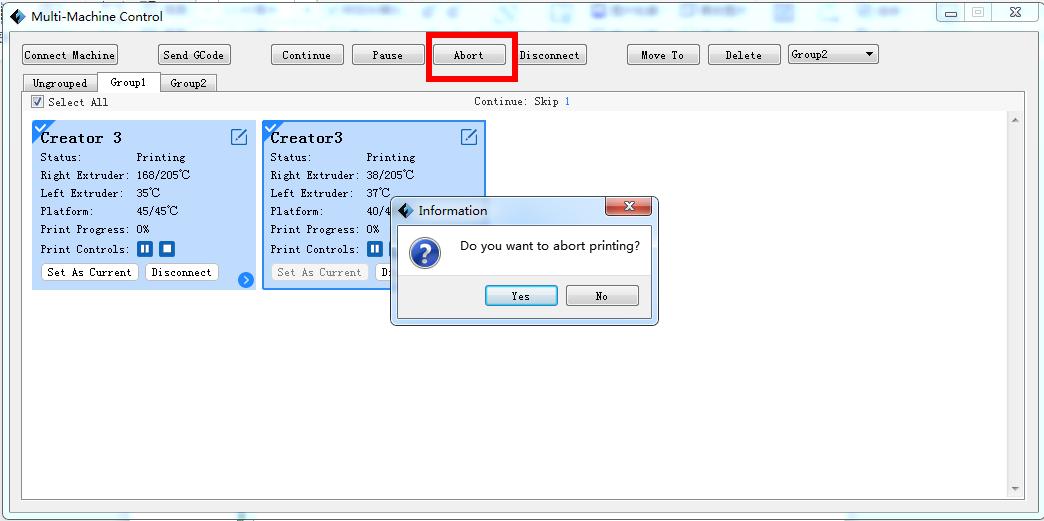Image resolution: width=1044 pixels, height=521 pixels.
Task: Click the Move To button
Action: coord(662,55)
